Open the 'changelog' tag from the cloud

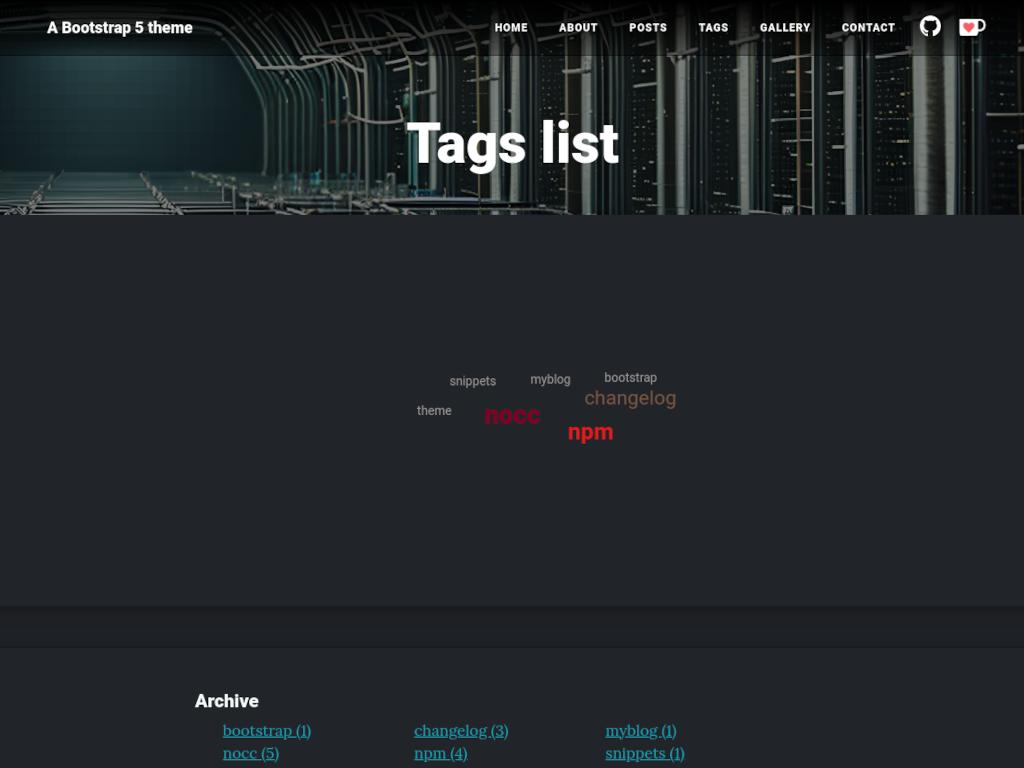tap(630, 398)
